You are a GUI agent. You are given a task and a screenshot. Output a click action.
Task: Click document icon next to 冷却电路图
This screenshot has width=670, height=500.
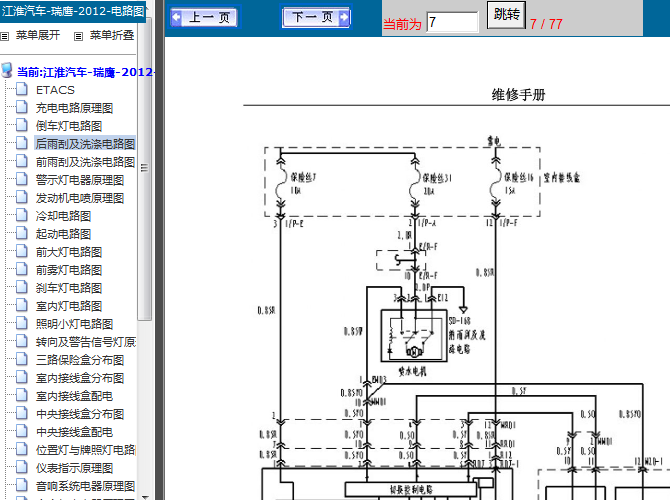point(22,215)
